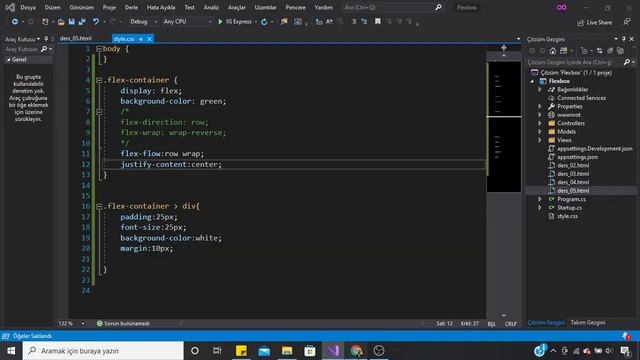Expand the Controllers folder
Viewport: 640px width, 360px height.
[x=540, y=123]
